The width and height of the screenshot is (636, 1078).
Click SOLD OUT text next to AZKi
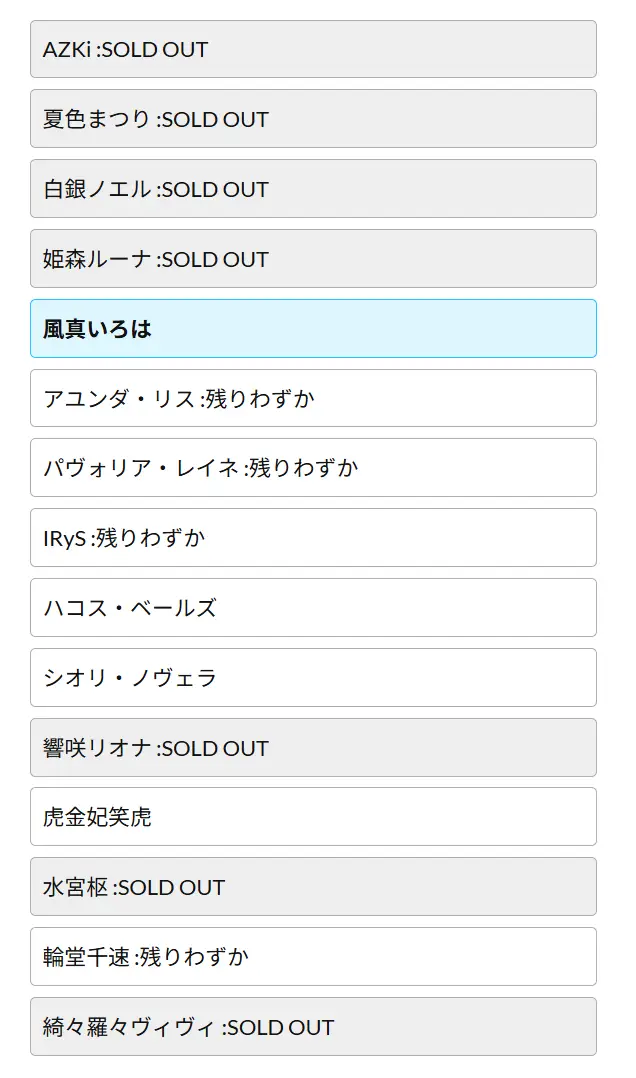pyautogui.click(x=155, y=49)
